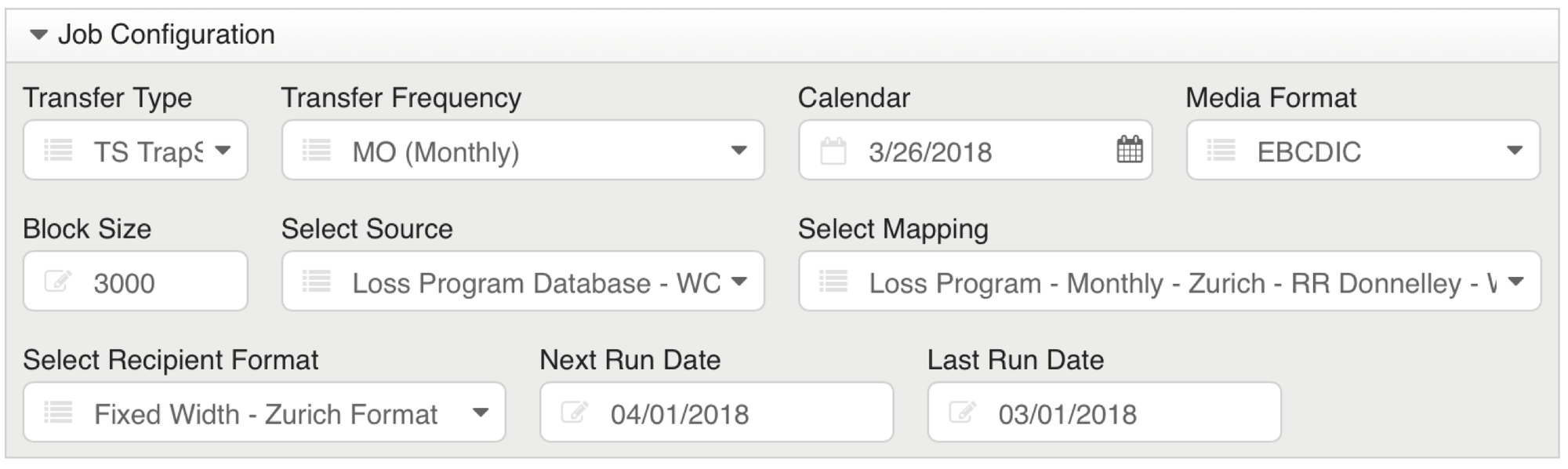Expand the Select Recipient Format dropdown

click(x=481, y=412)
